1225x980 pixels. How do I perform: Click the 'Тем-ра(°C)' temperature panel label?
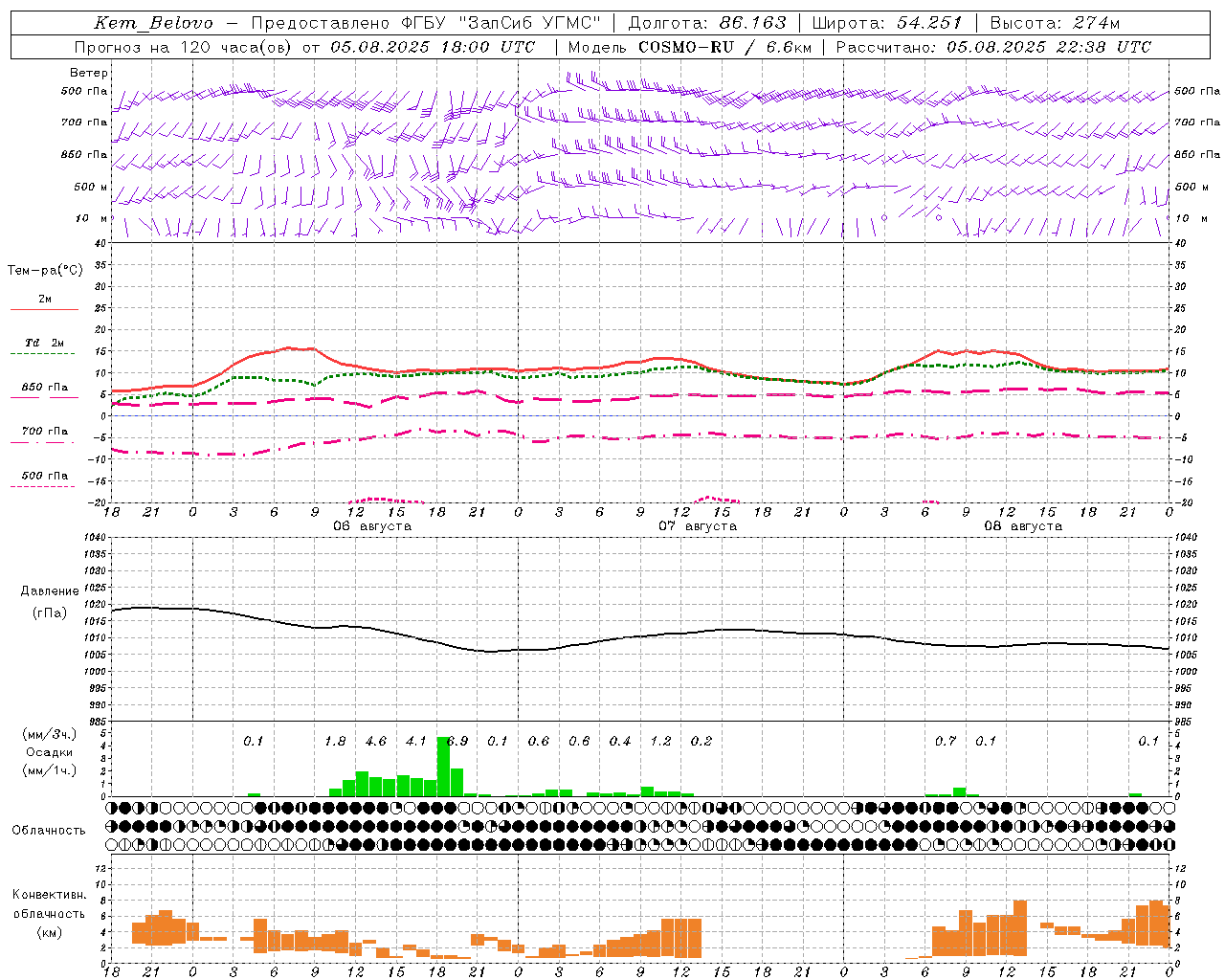45,271
